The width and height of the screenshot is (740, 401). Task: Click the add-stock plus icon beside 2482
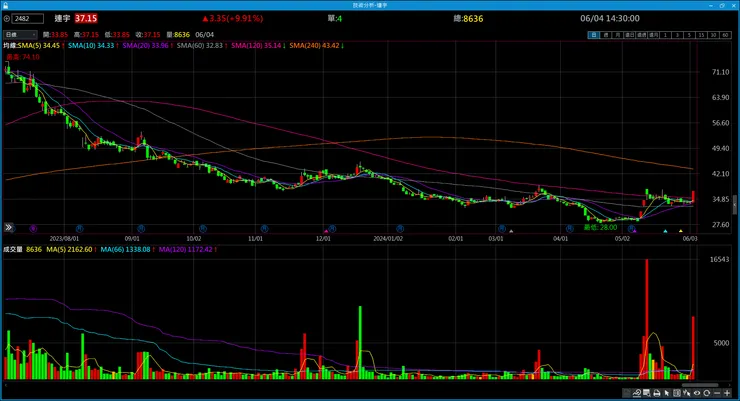point(7,19)
